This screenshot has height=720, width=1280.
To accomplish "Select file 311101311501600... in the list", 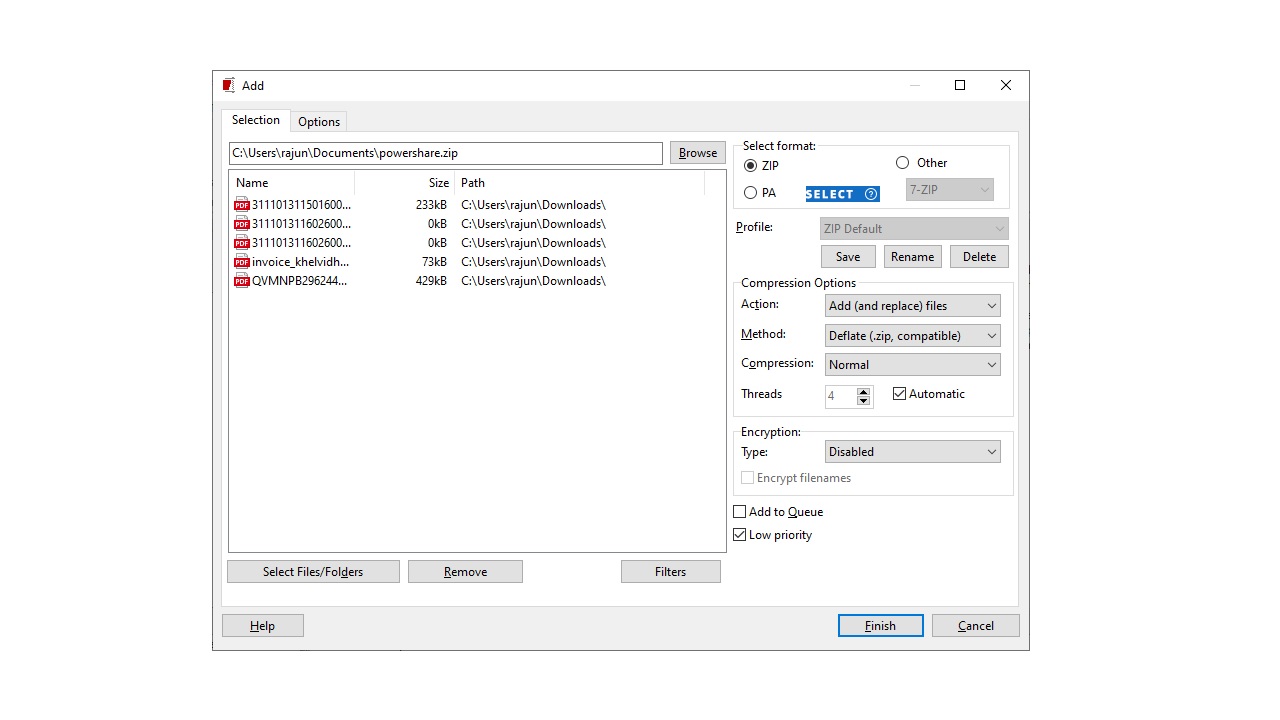I will pyautogui.click(x=302, y=205).
